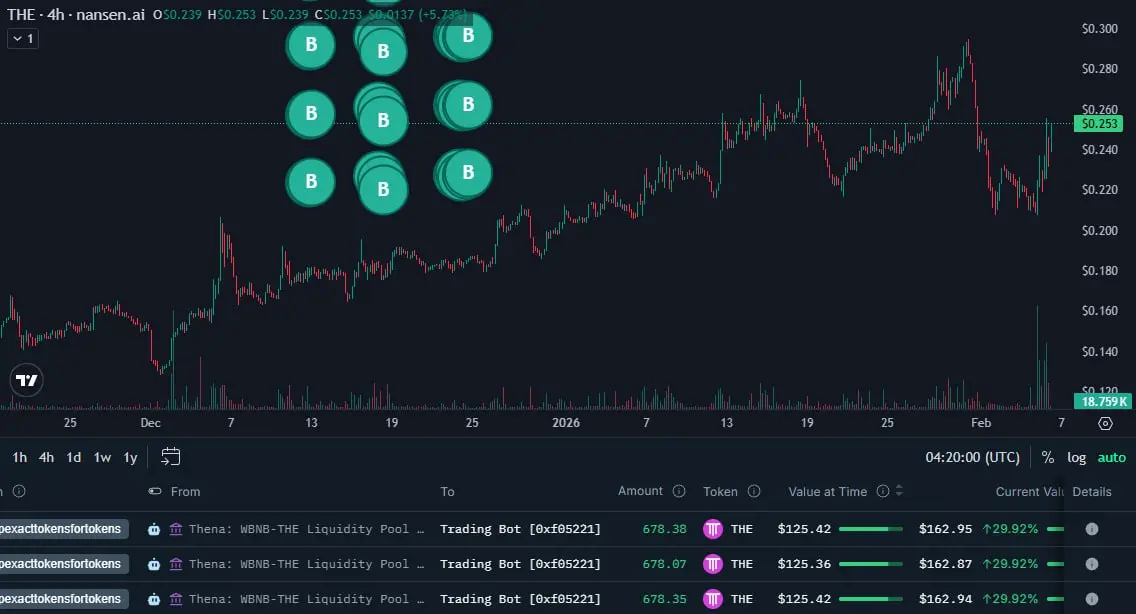The height and width of the screenshot is (614, 1136).
Task: Open the chart settings gear icon
Action: pos(1105,423)
